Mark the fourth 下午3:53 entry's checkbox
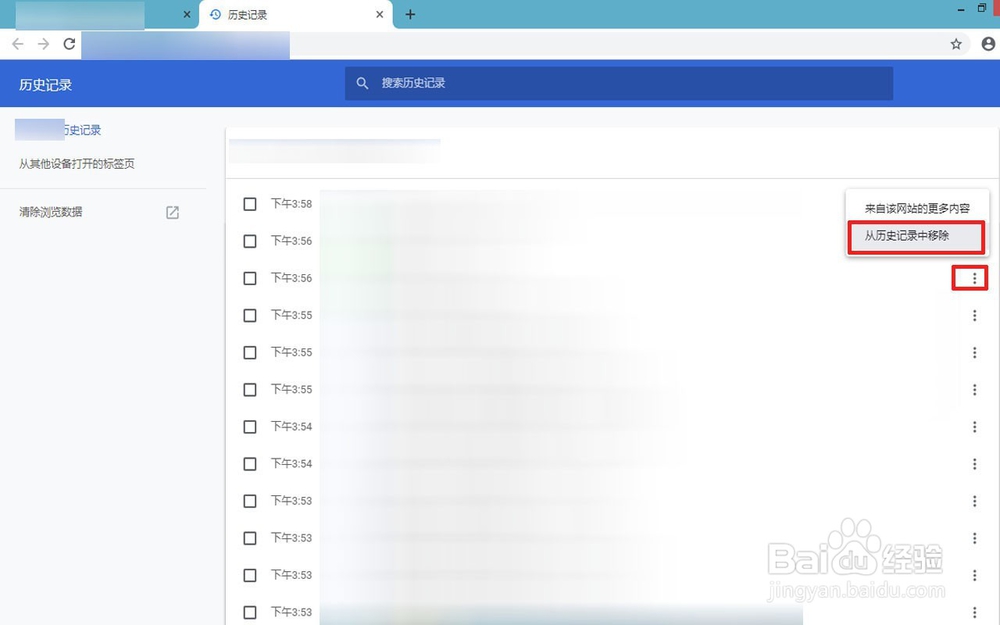The width and height of the screenshot is (1000, 625). click(250, 612)
